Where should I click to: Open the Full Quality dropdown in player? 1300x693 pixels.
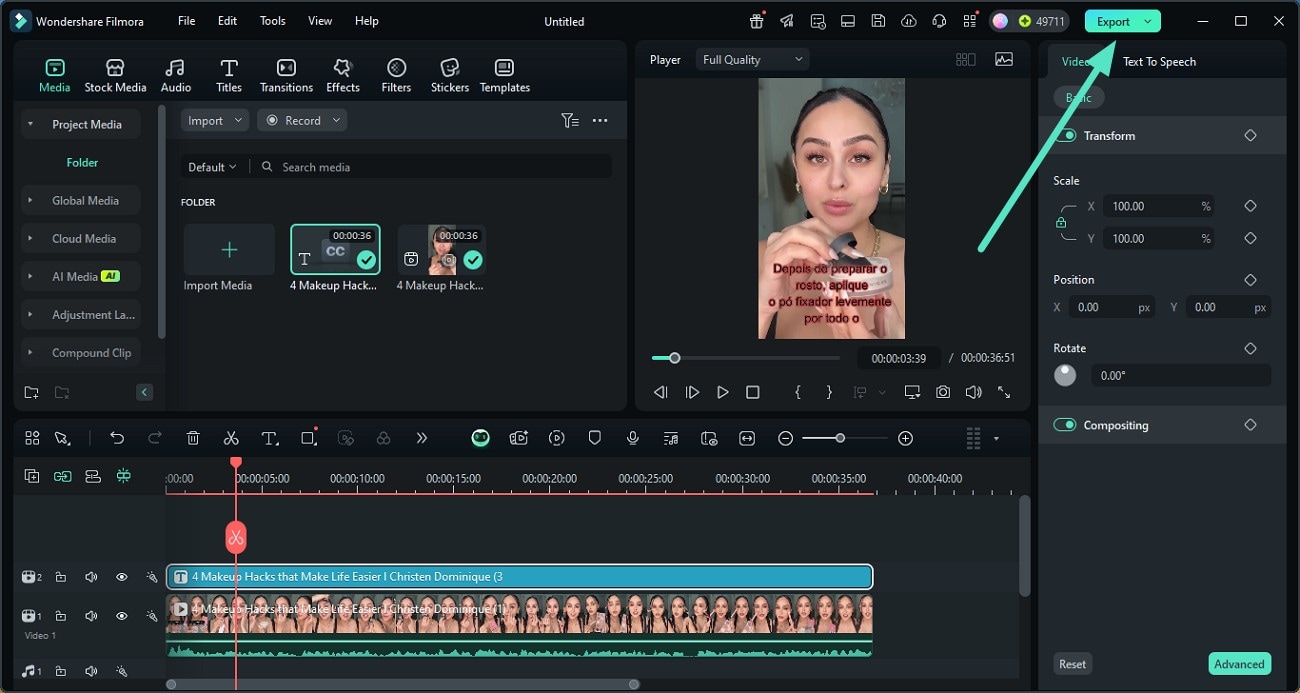click(753, 59)
